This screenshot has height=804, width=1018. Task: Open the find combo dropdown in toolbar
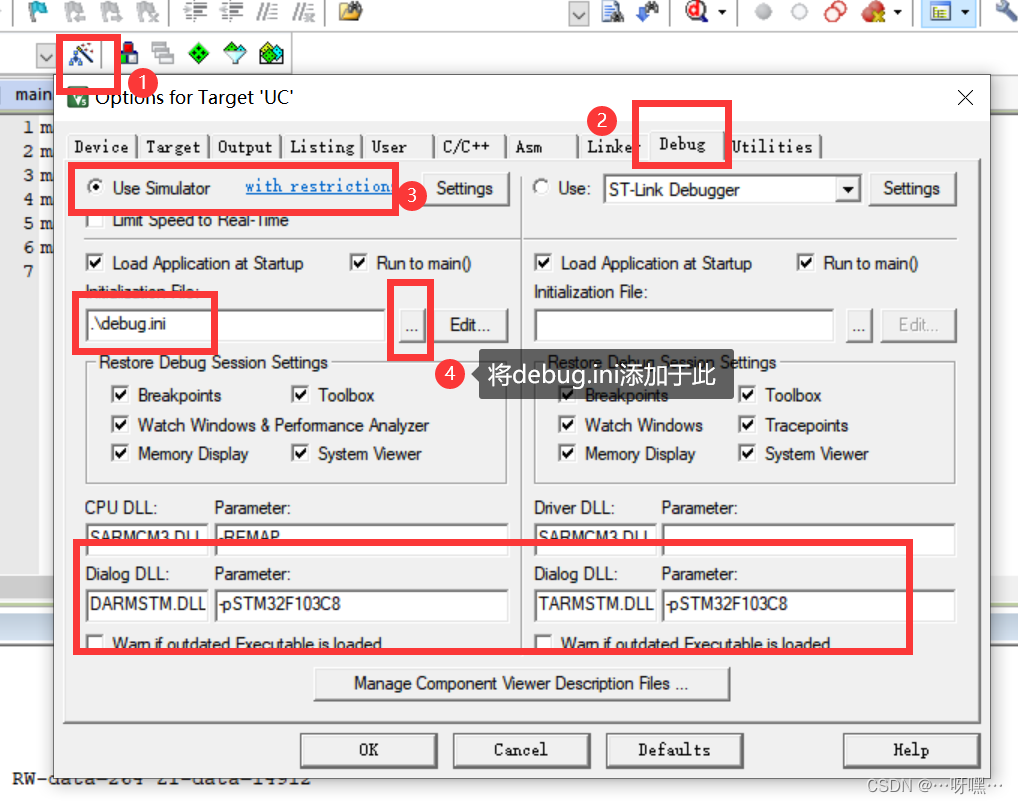tap(578, 14)
